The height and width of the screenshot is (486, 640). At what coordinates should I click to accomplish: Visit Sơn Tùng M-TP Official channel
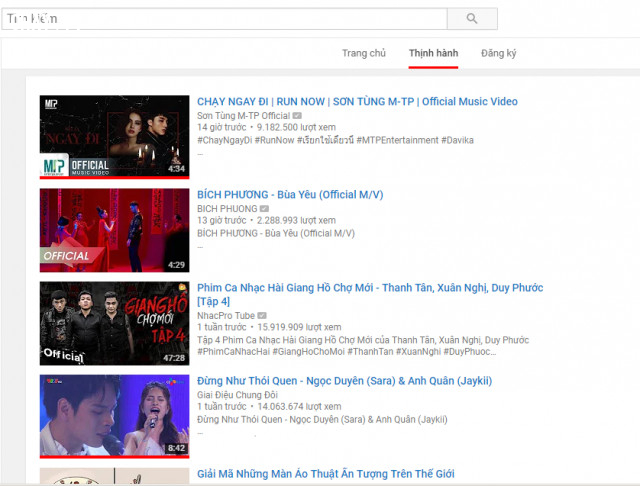pyautogui.click(x=243, y=116)
